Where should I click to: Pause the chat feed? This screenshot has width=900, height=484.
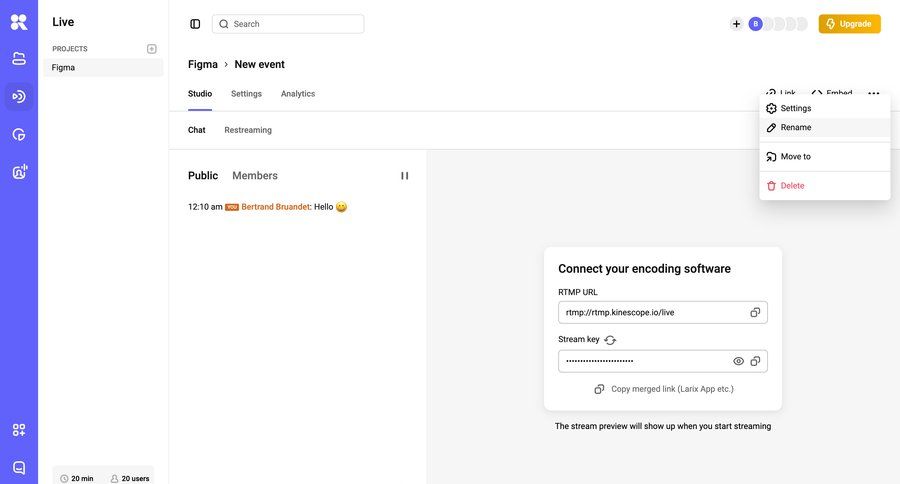point(405,176)
